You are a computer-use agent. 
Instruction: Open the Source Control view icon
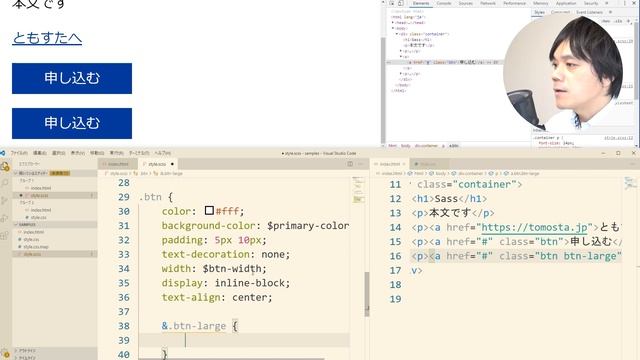coord(5,200)
